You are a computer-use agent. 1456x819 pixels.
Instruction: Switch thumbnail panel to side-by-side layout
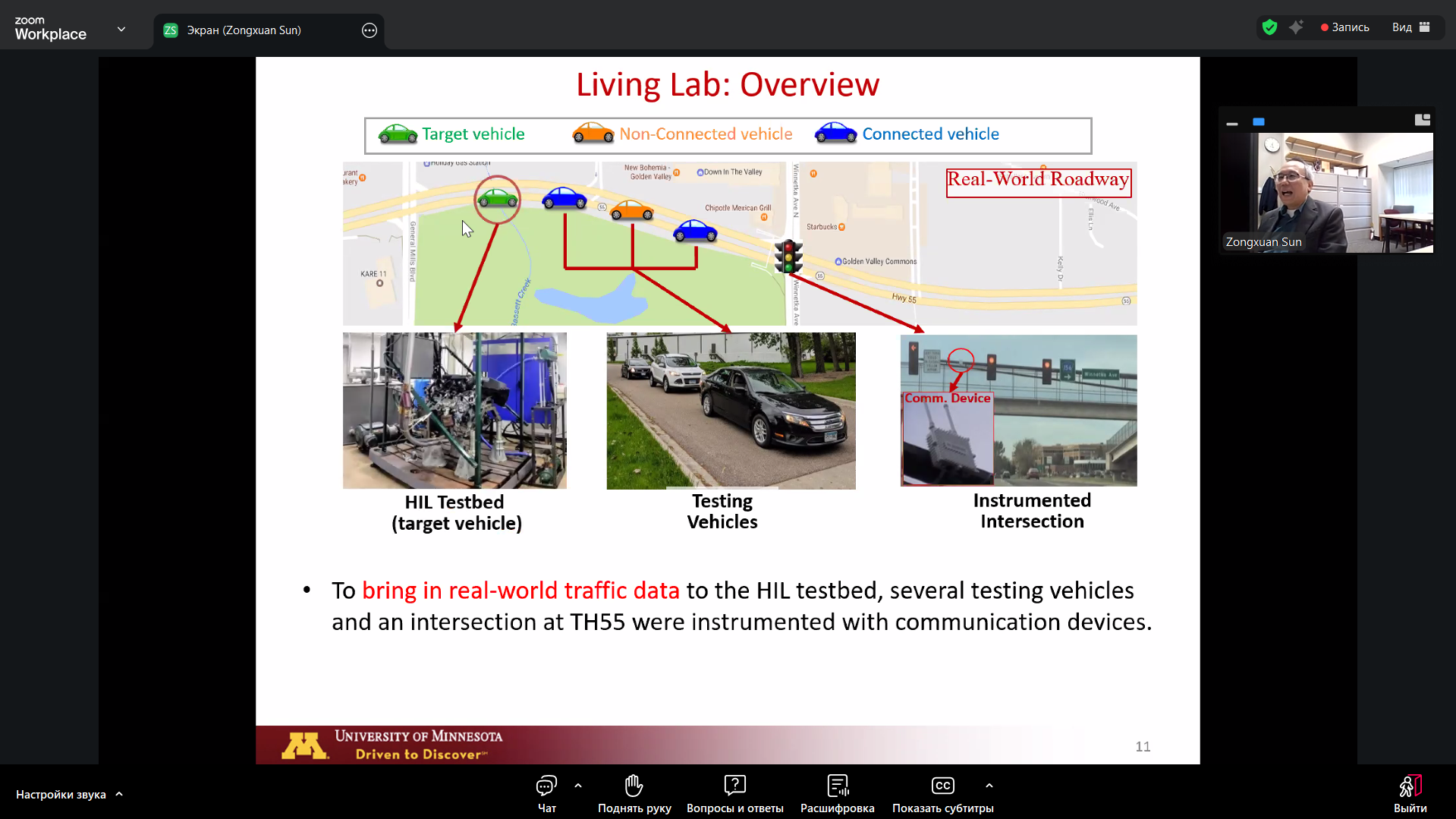1422,120
